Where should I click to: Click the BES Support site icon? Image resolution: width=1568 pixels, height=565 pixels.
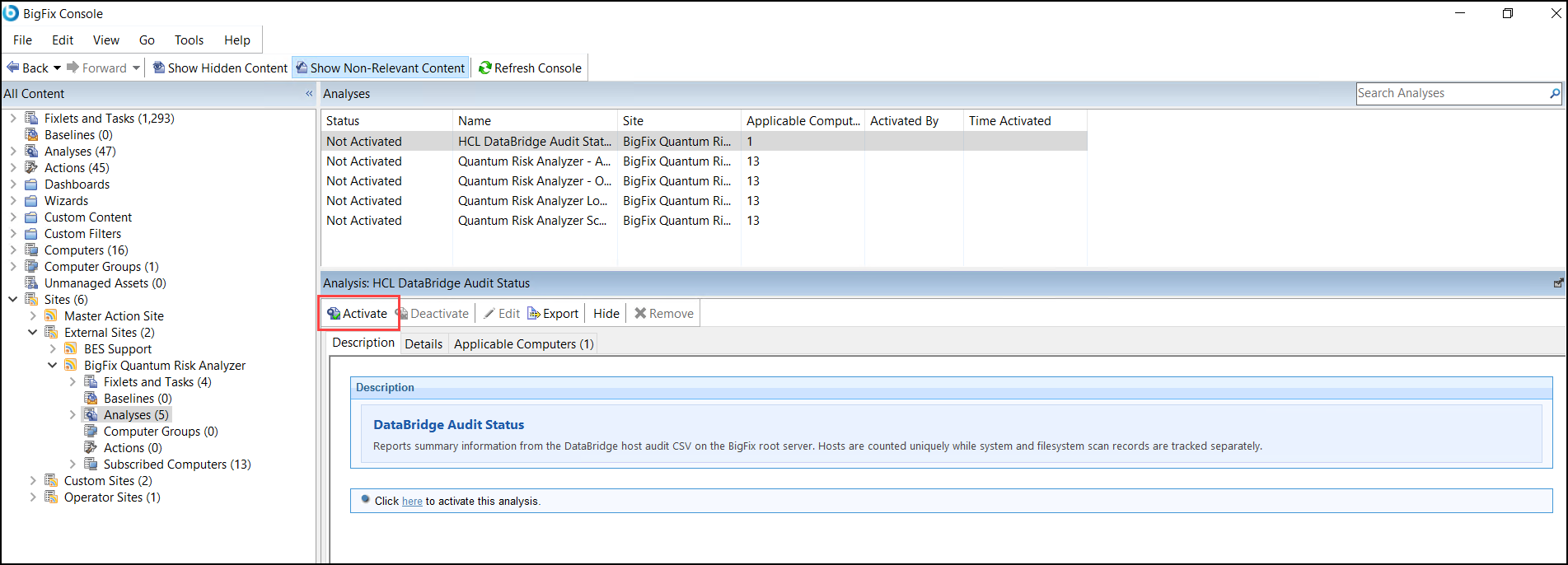pos(71,348)
